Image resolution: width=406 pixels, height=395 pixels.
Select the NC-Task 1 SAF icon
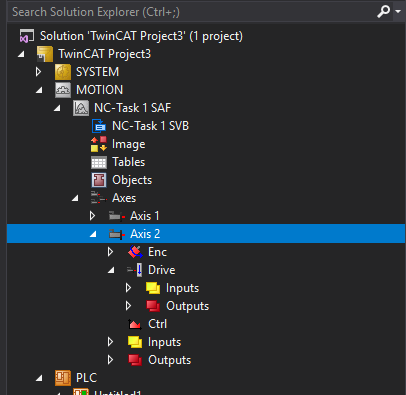click(x=81, y=108)
